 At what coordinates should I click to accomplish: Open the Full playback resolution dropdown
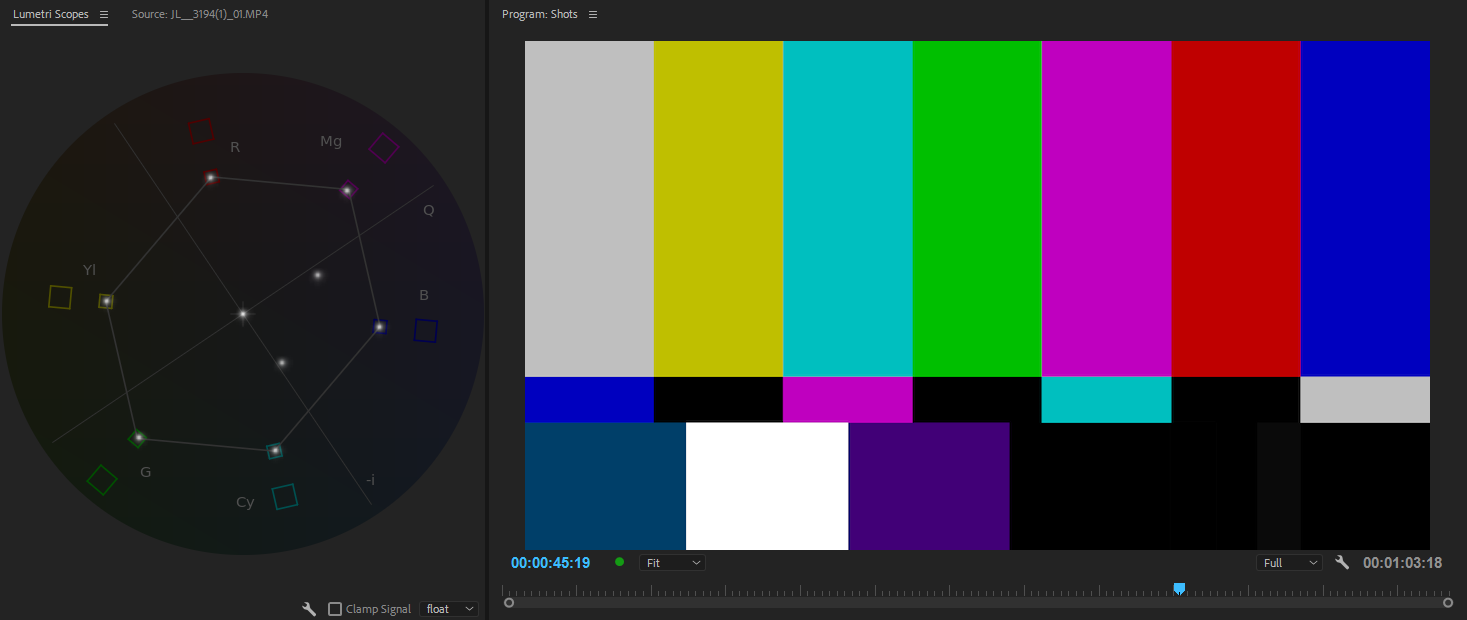tap(1289, 562)
